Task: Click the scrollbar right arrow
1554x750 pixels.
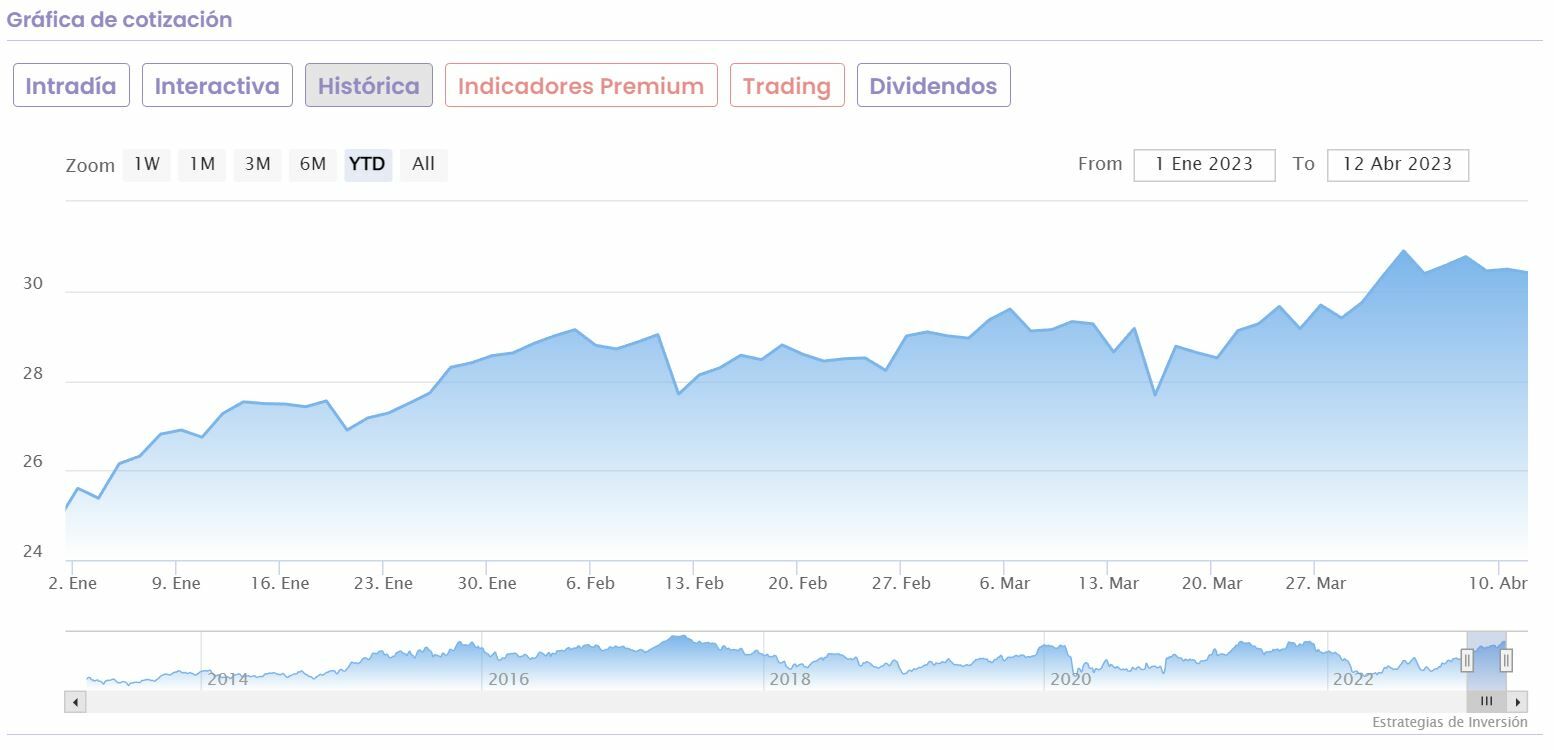Action: tap(1518, 702)
